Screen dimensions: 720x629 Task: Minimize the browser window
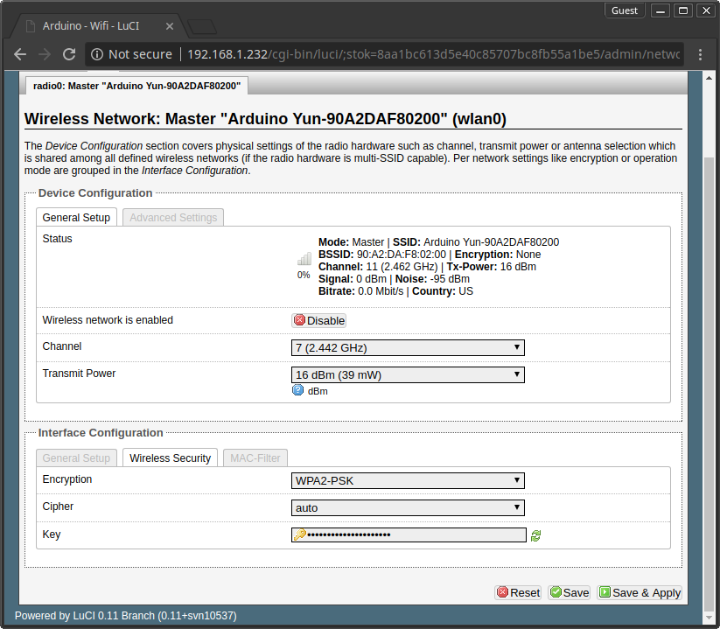(x=660, y=11)
